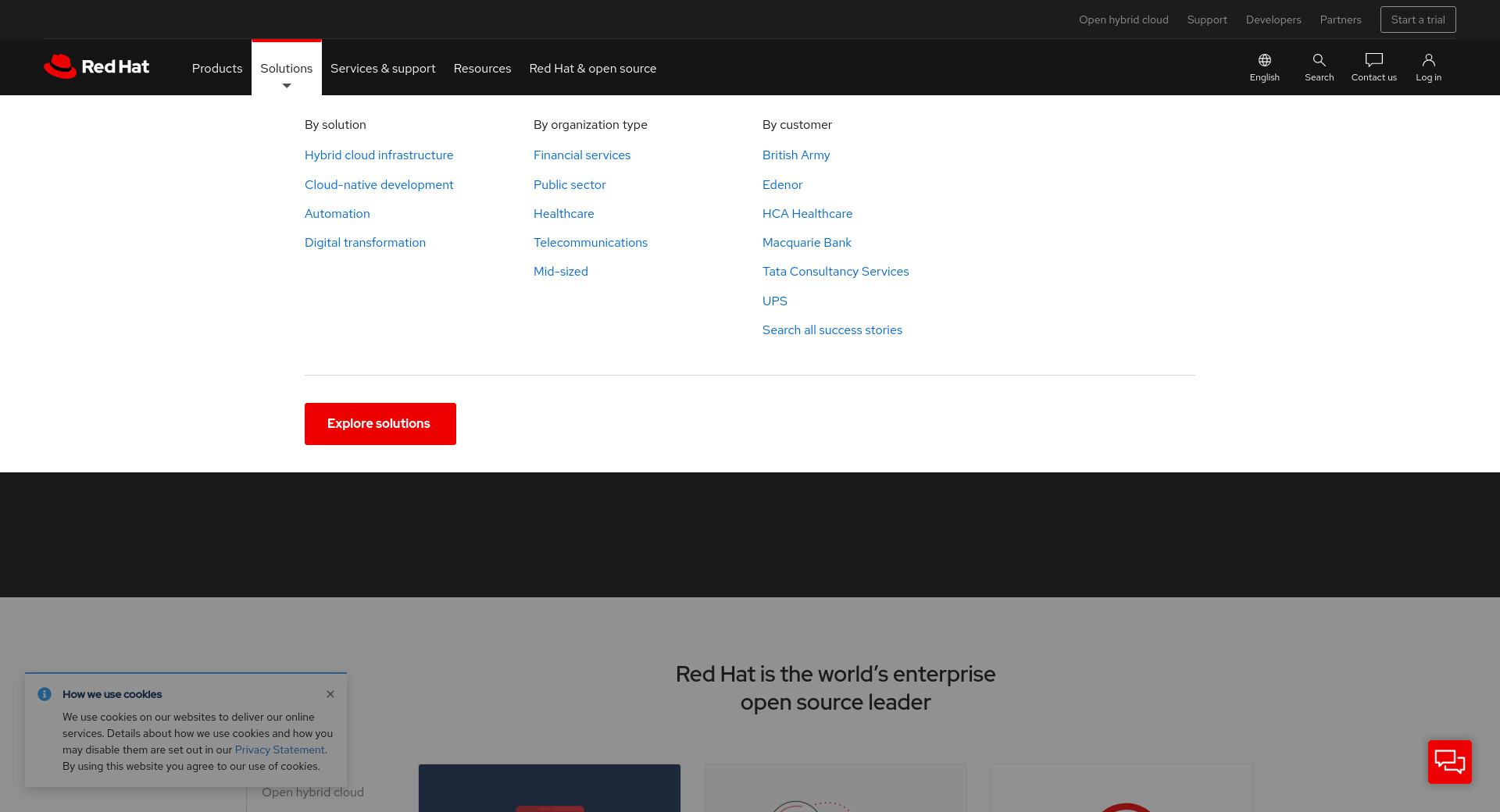The height and width of the screenshot is (812, 1500).
Task: Open Red Hat & open source menu
Action: tap(592, 69)
